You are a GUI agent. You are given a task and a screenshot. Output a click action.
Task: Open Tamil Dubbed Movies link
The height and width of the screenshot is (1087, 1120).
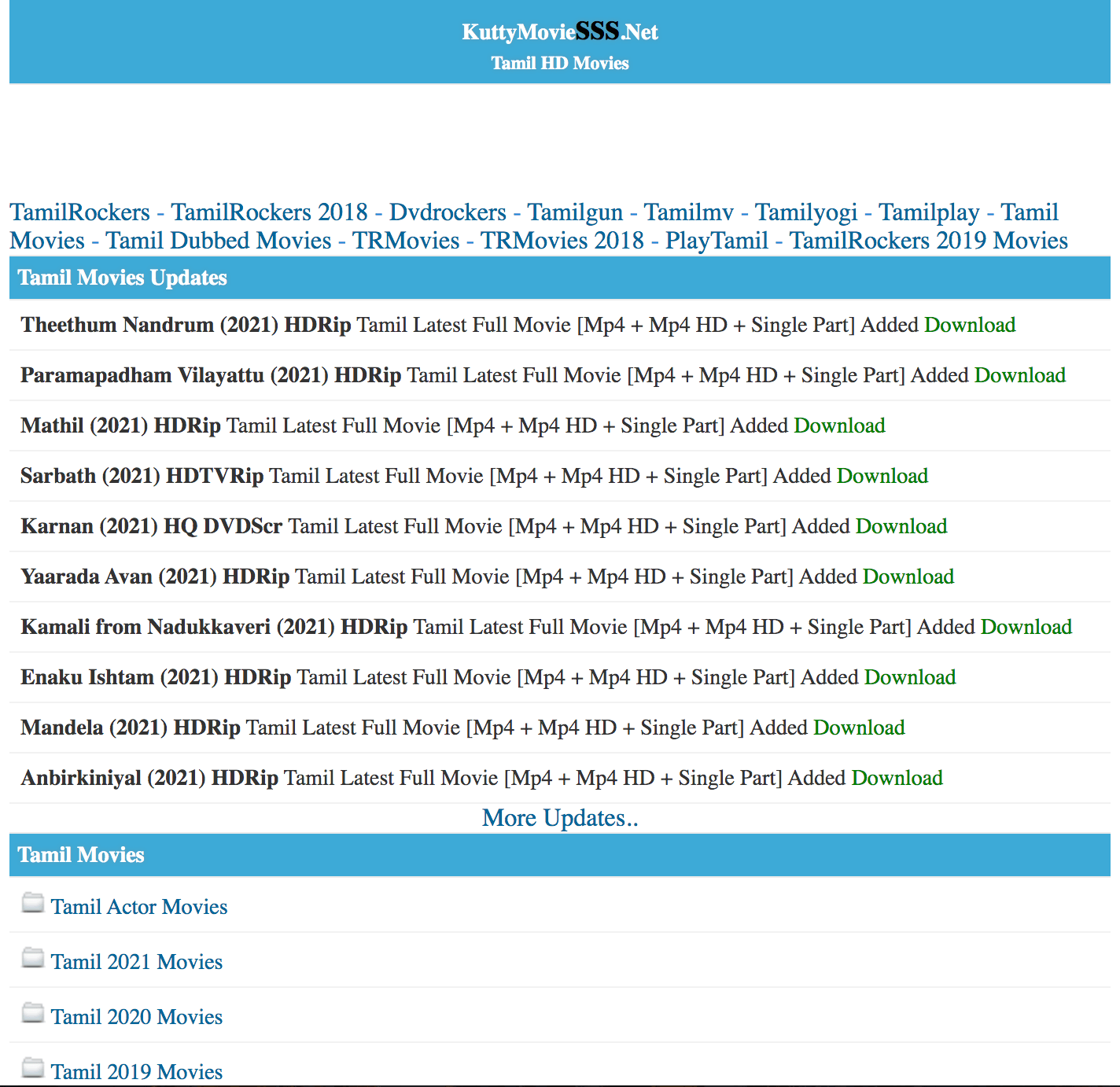219,241
